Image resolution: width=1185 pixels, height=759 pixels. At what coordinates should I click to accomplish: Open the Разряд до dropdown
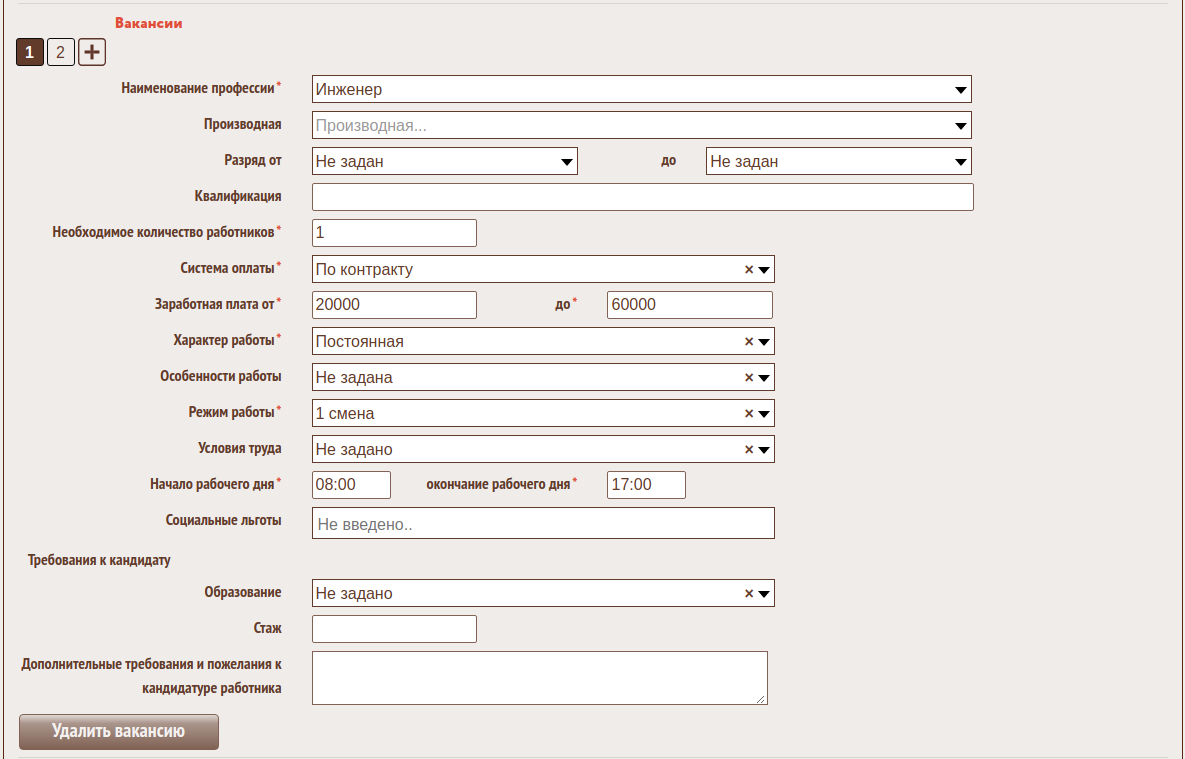961,162
